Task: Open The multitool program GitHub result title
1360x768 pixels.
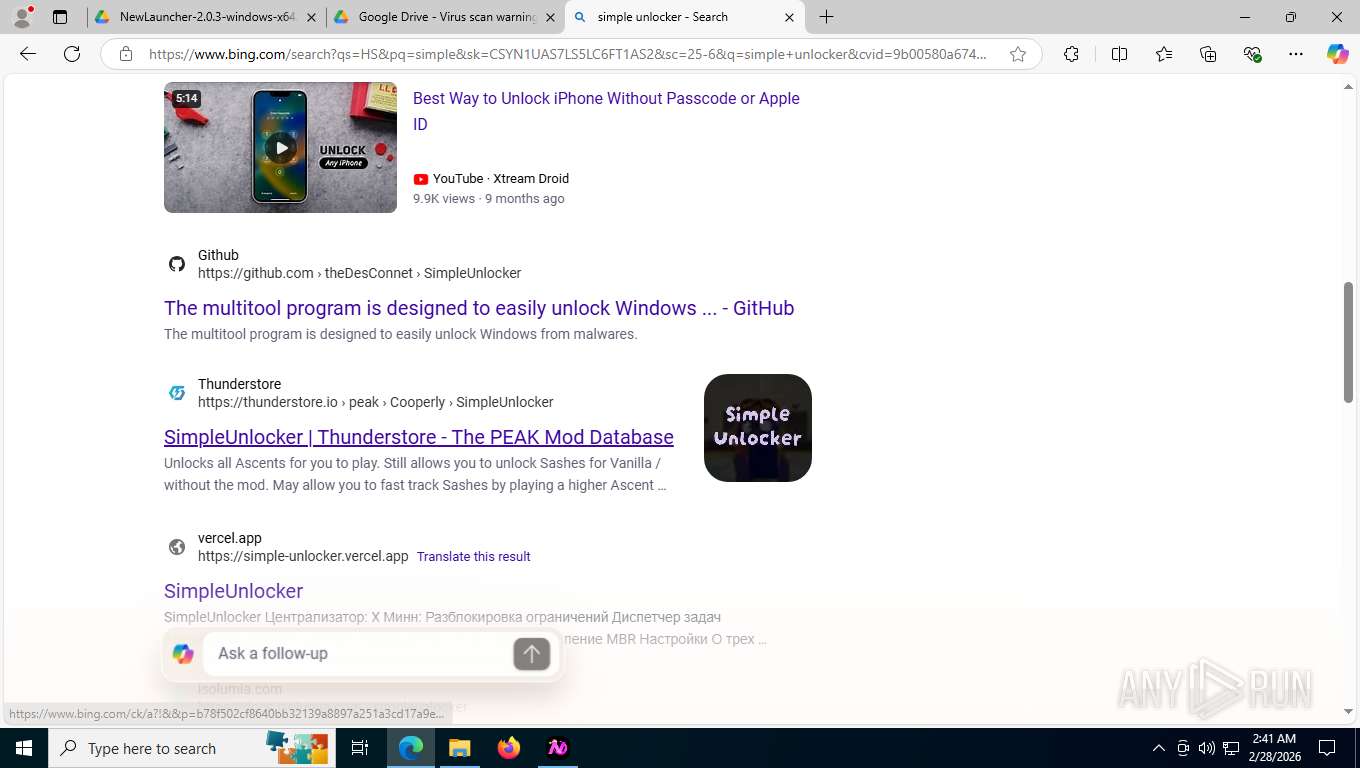Action: point(479,308)
